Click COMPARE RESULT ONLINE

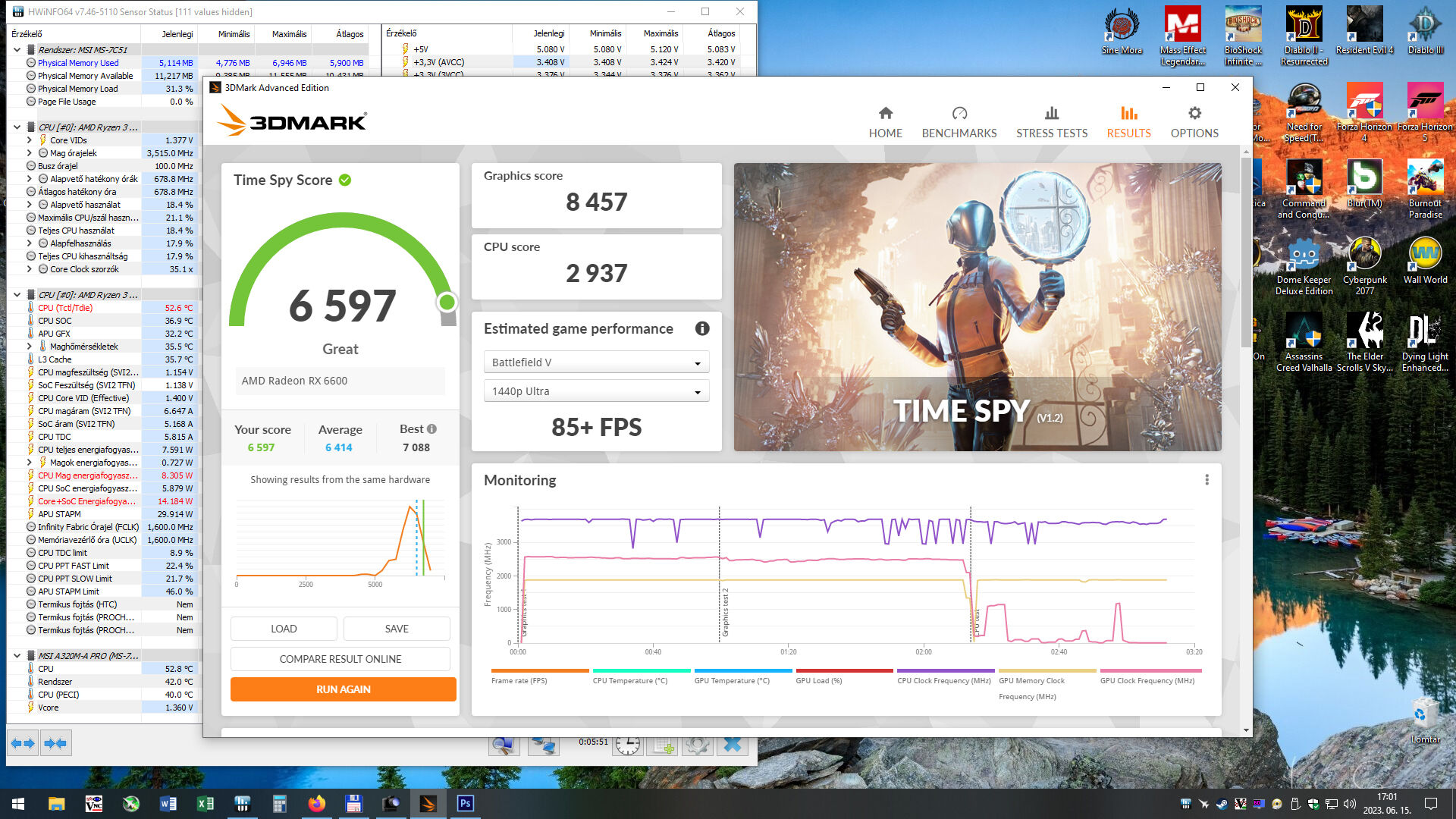tap(340, 659)
